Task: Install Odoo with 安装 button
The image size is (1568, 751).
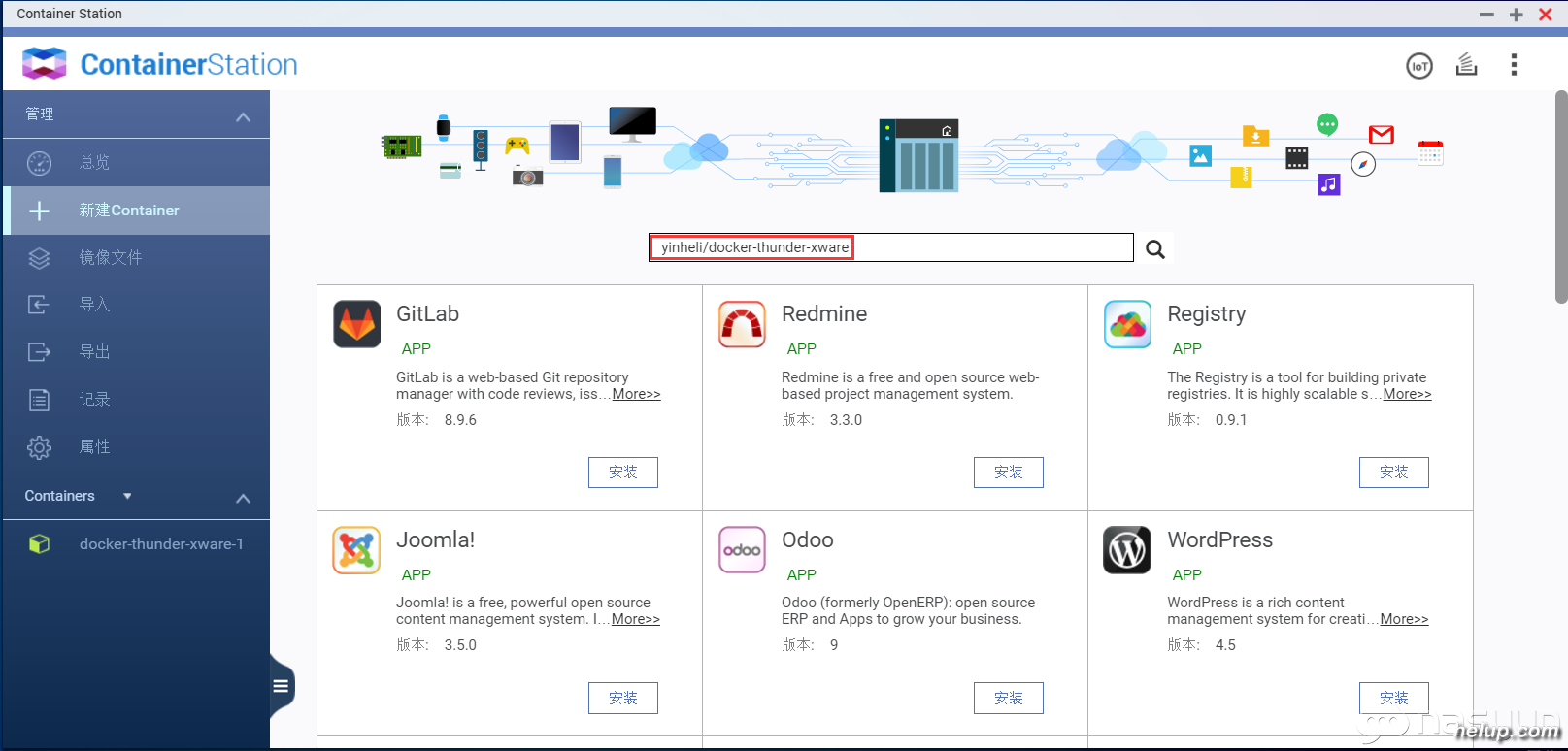Action: tap(1009, 698)
